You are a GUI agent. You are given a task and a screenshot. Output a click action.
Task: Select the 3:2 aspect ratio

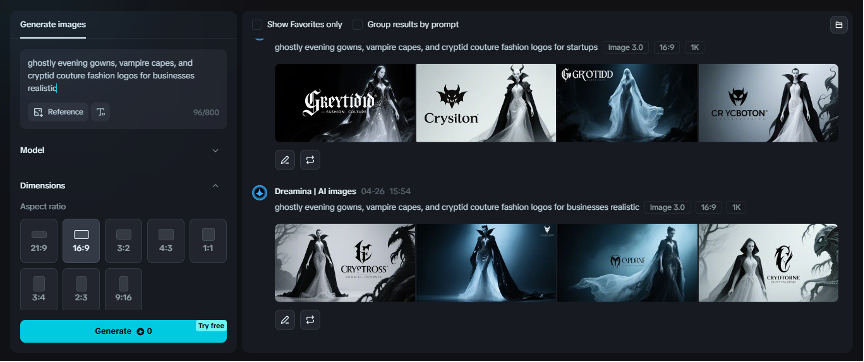(123, 241)
